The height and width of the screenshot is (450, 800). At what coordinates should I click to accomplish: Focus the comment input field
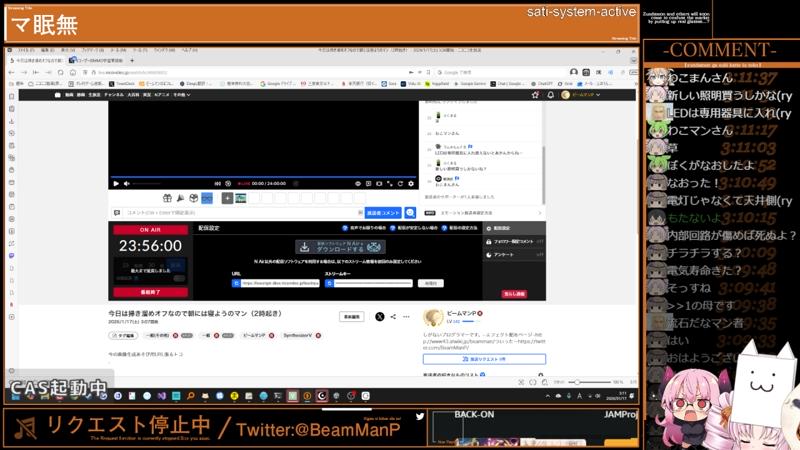pyautogui.click(x=240, y=213)
